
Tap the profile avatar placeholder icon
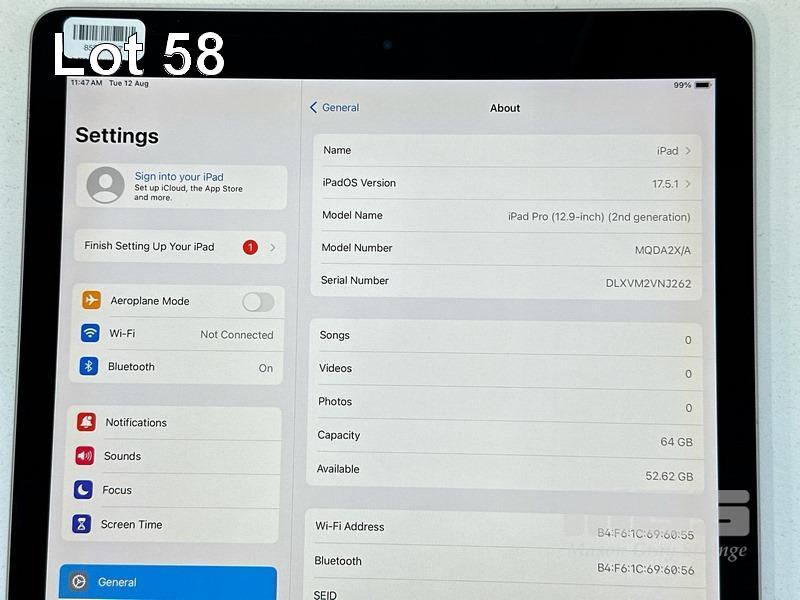[106, 185]
